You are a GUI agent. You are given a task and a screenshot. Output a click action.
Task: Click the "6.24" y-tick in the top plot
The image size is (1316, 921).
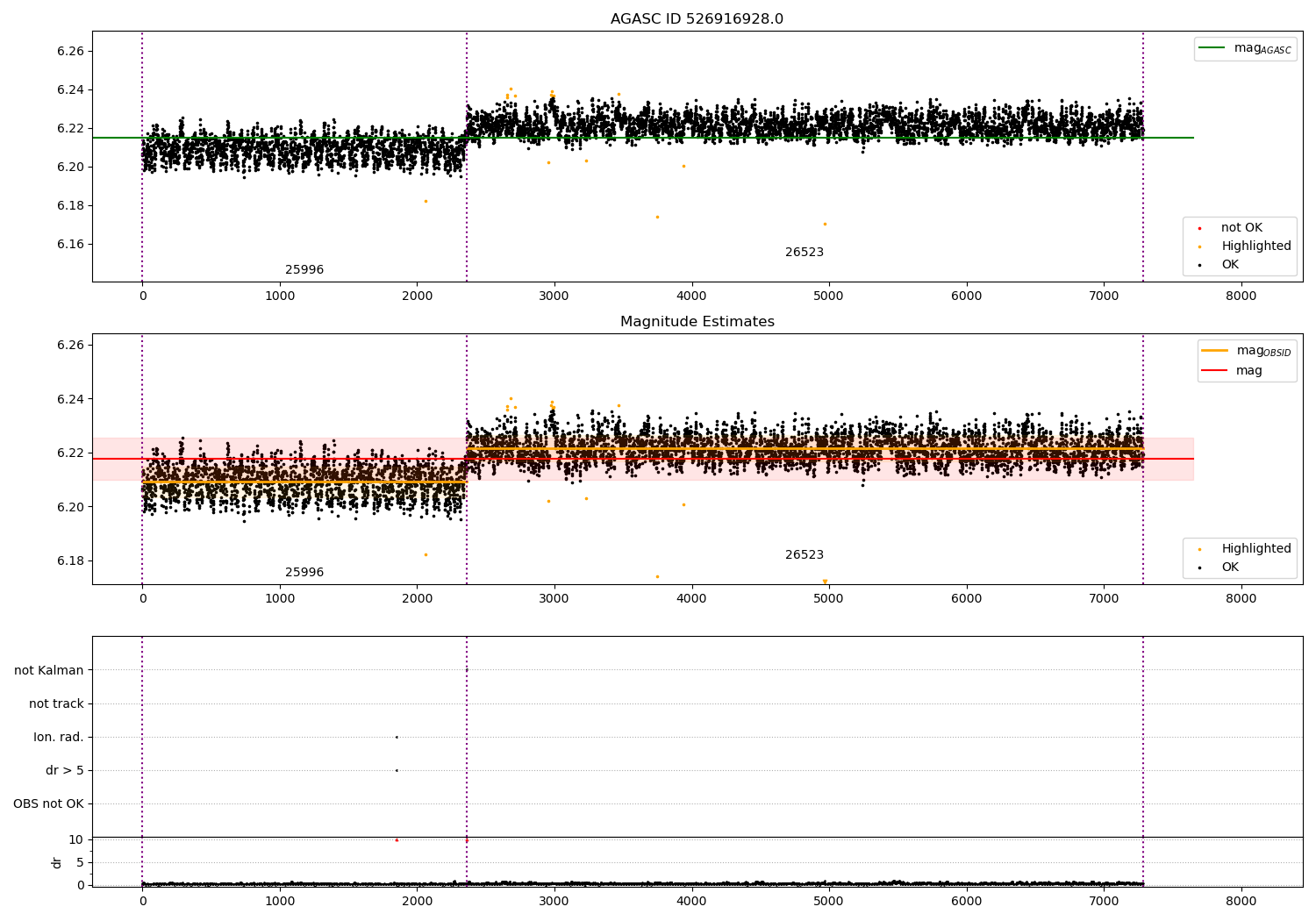pos(70,90)
